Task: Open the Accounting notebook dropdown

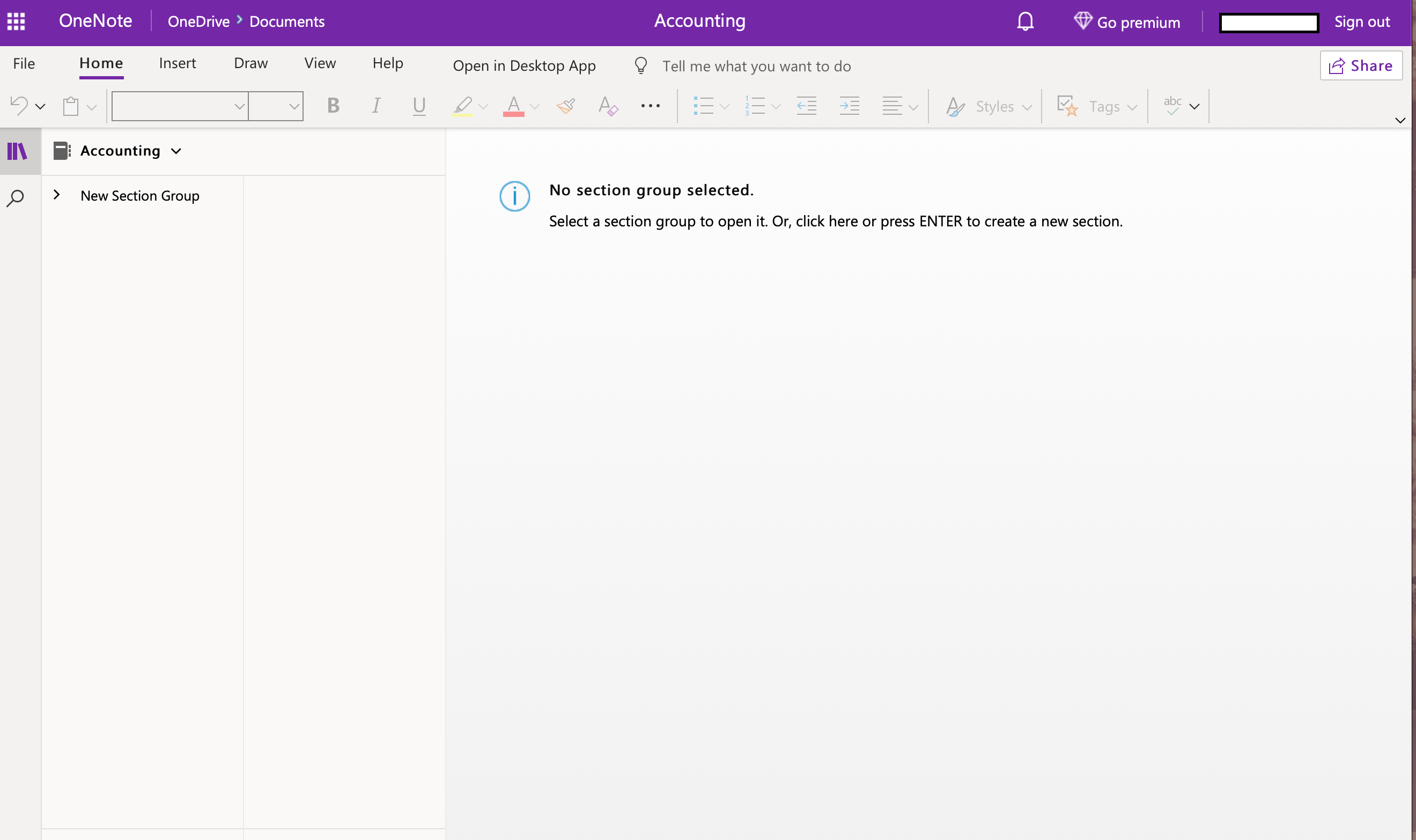Action: (176, 151)
